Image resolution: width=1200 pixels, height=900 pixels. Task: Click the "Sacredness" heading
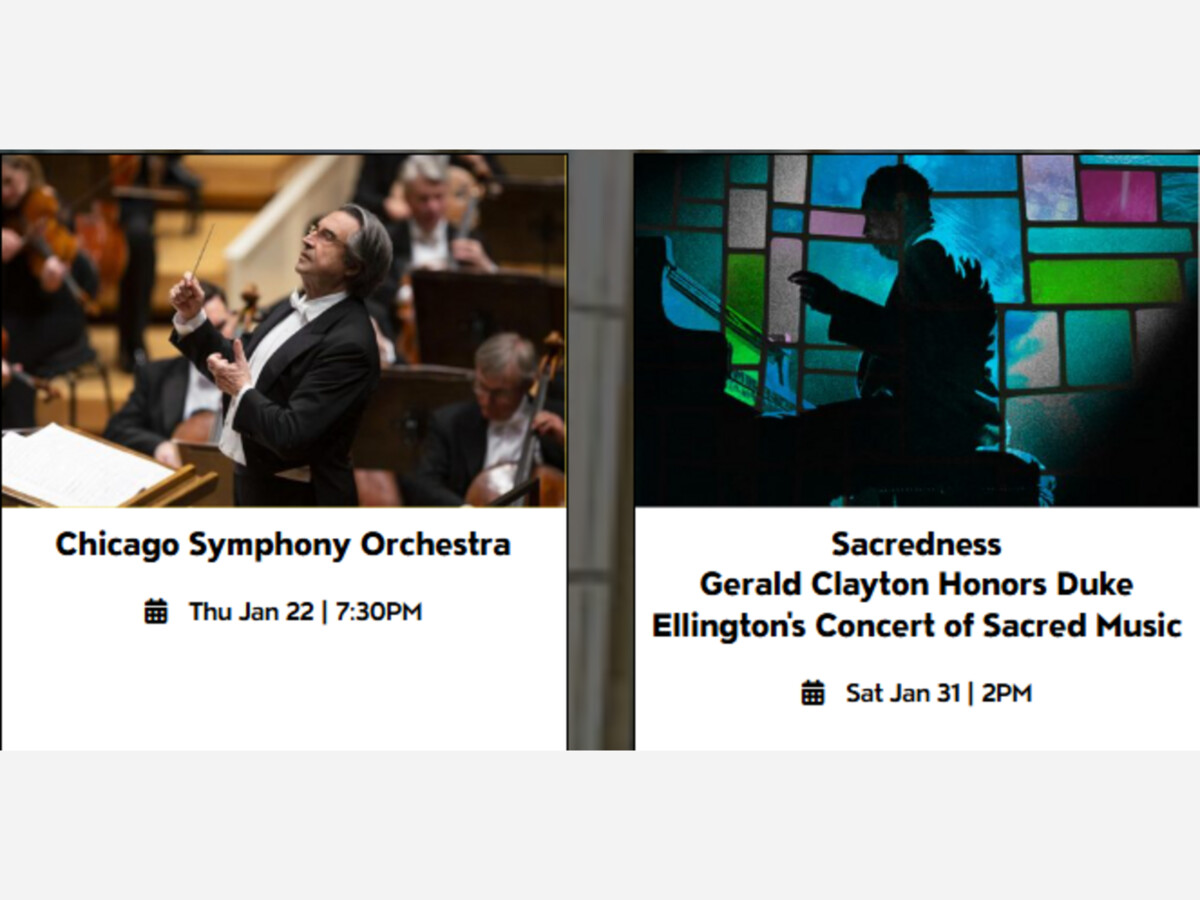(x=916, y=544)
